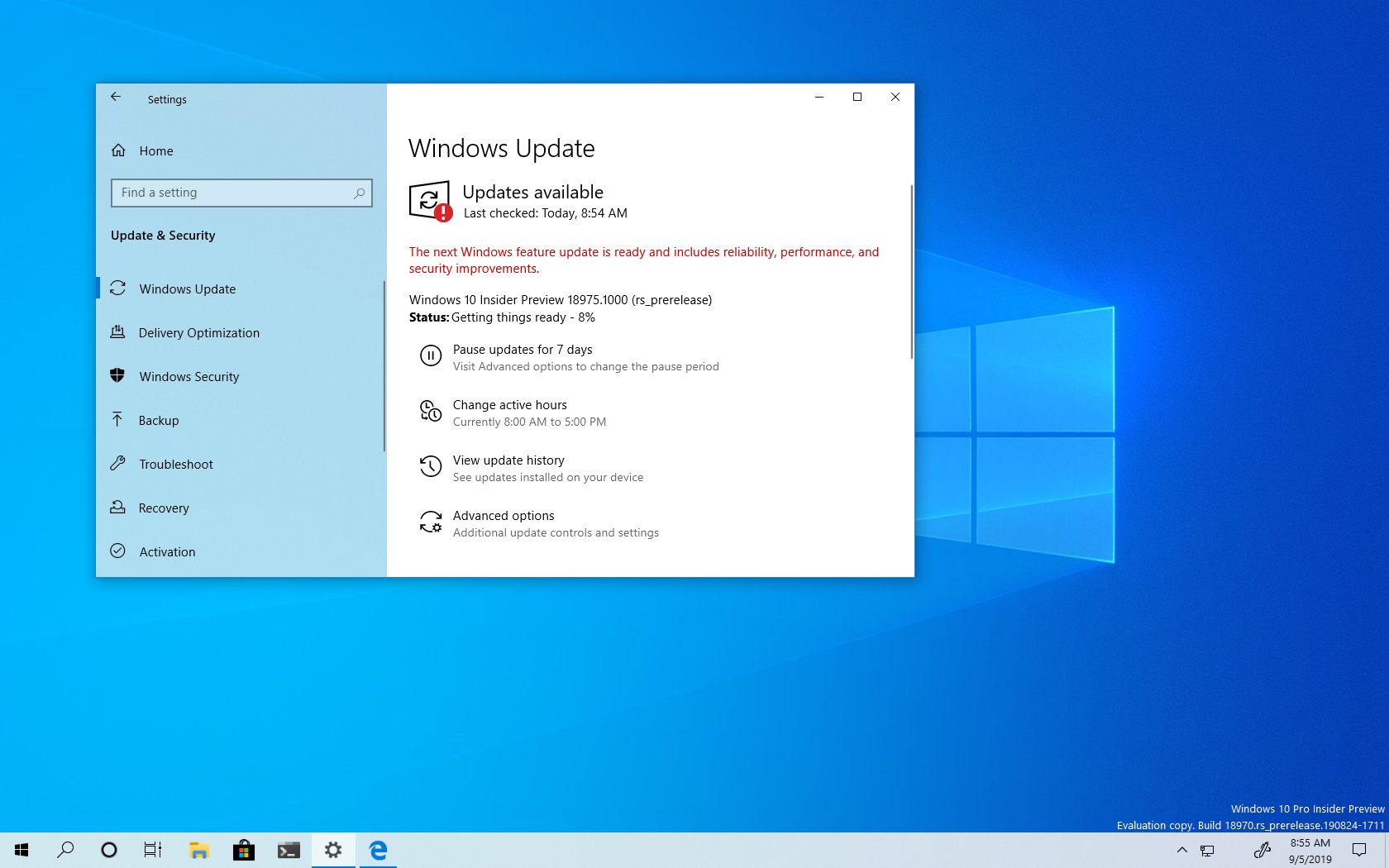
Task: Expand hidden icons in the system tray
Action: 1182,850
